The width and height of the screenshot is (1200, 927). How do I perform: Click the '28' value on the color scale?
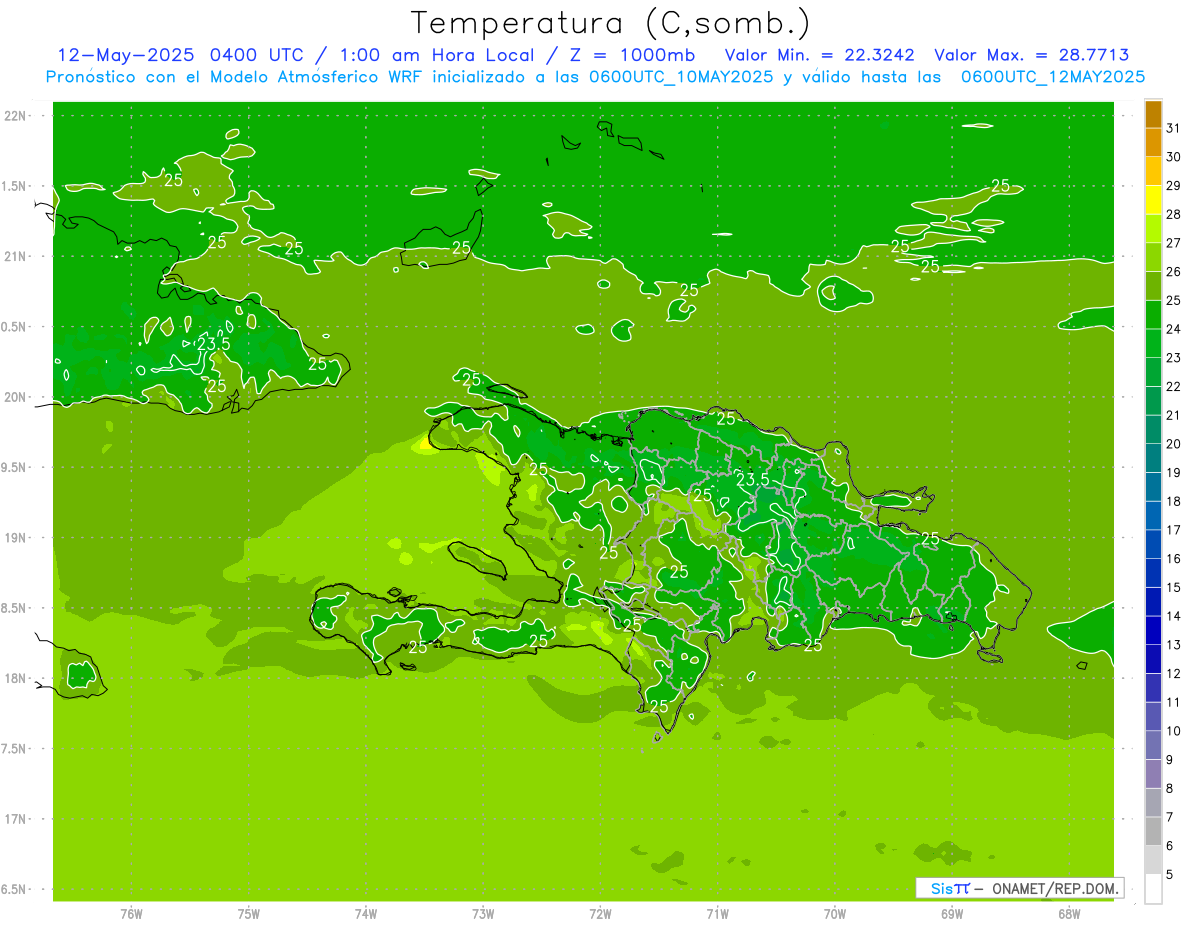[x=1174, y=214]
